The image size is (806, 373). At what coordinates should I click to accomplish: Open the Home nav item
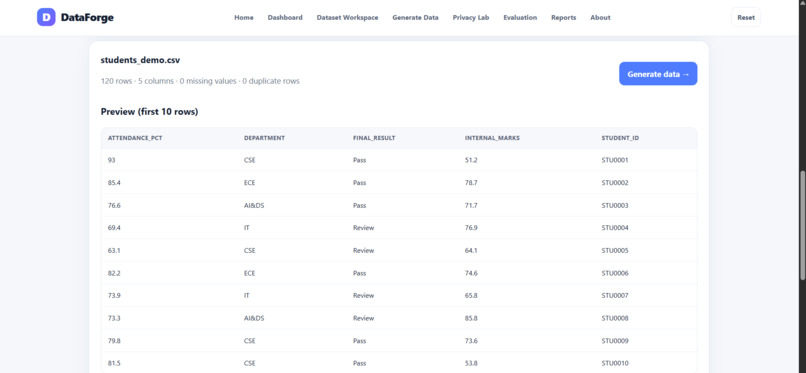(244, 17)
